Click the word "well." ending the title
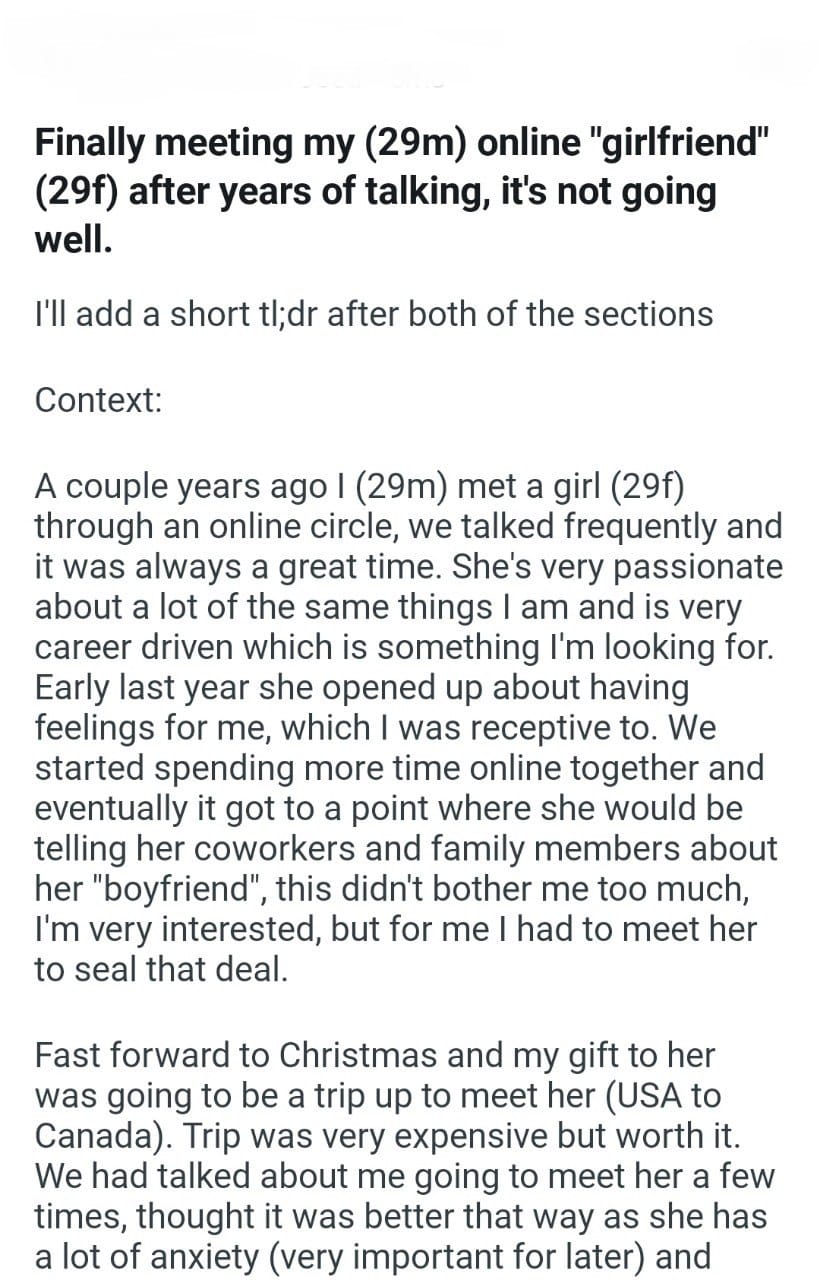Viewport: 820px width, 1280px height. click(x=73, y=240)
